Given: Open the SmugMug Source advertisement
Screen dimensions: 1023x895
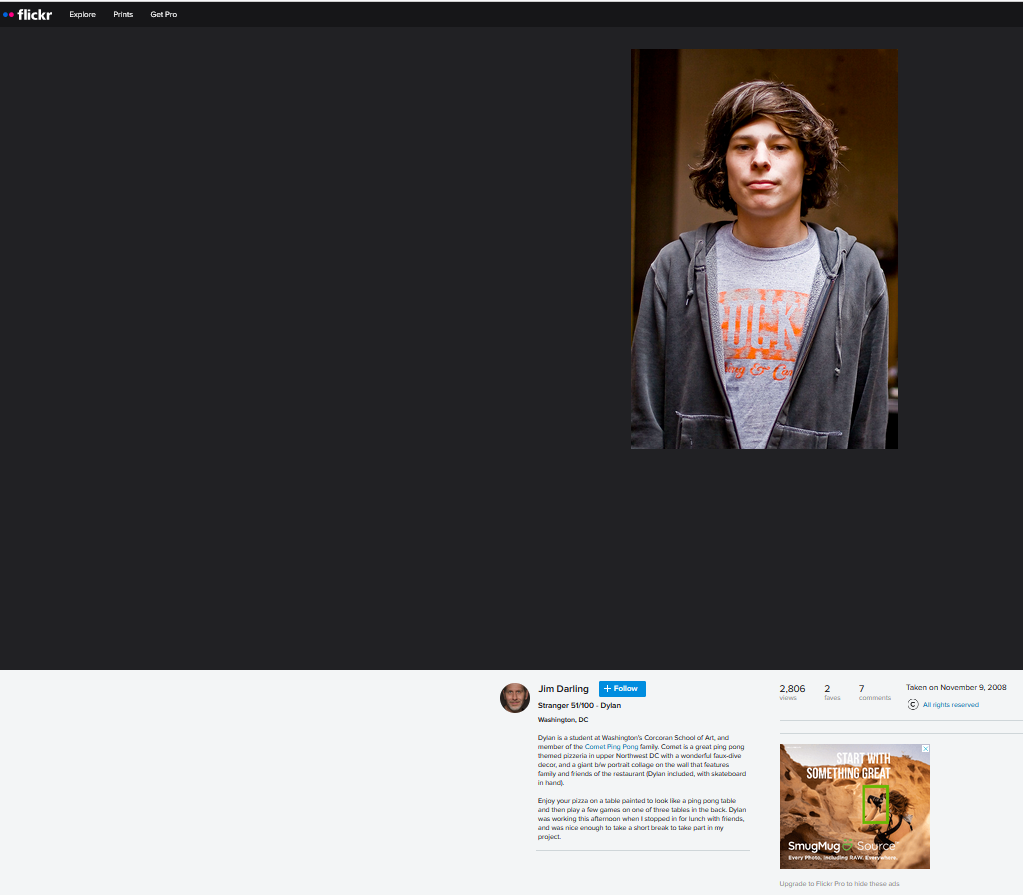Looking at the screenshot, I should click(x=855, y=806).
